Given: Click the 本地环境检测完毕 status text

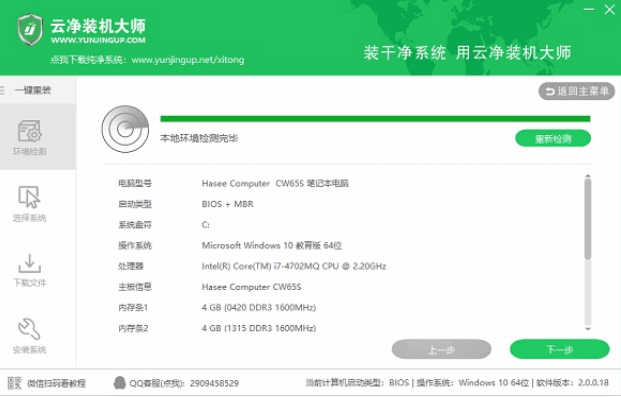Looking at the screenshot, I should tap(199, 138).
